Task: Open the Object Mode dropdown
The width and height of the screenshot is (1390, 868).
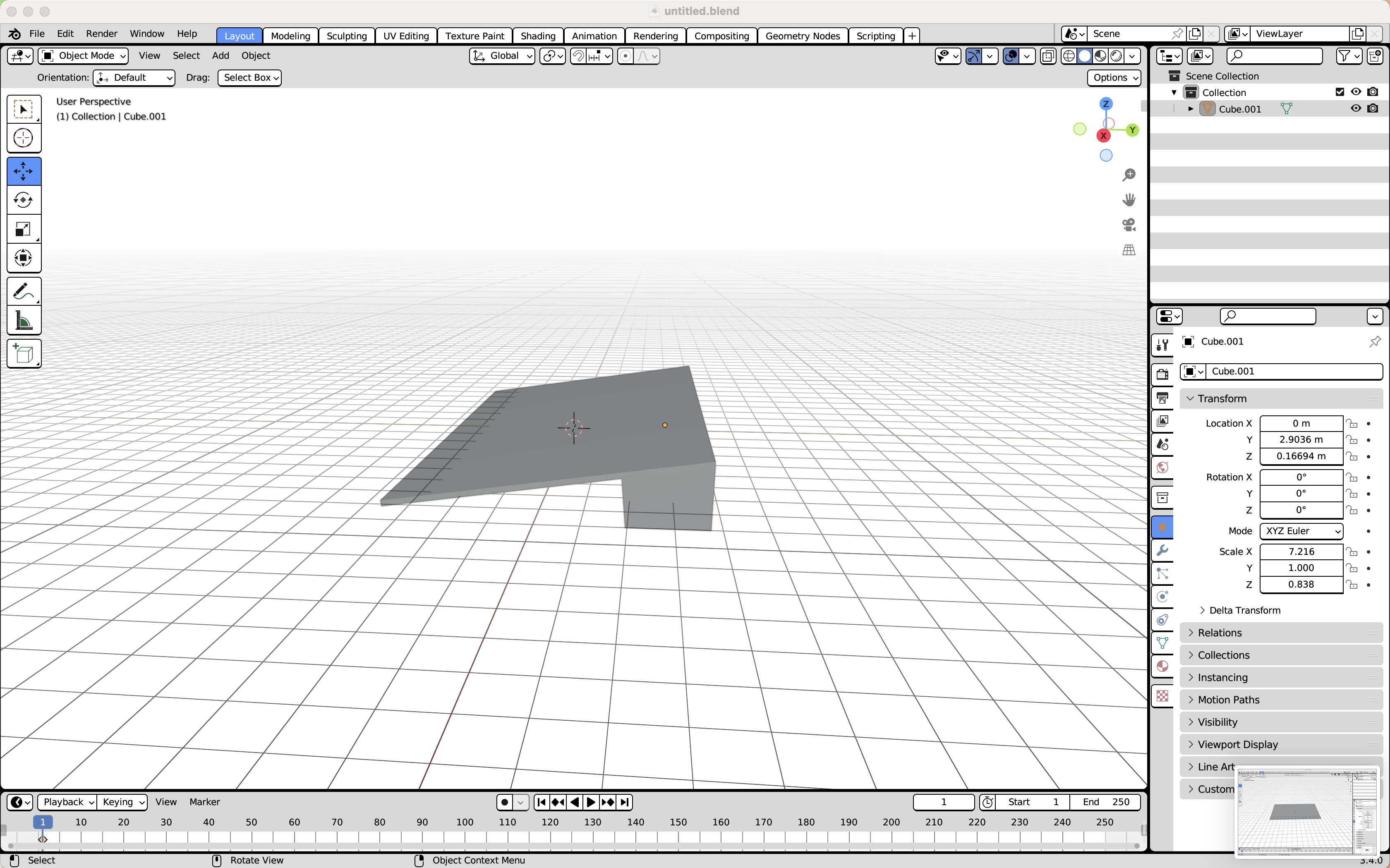Action: [x=84, y=56]
